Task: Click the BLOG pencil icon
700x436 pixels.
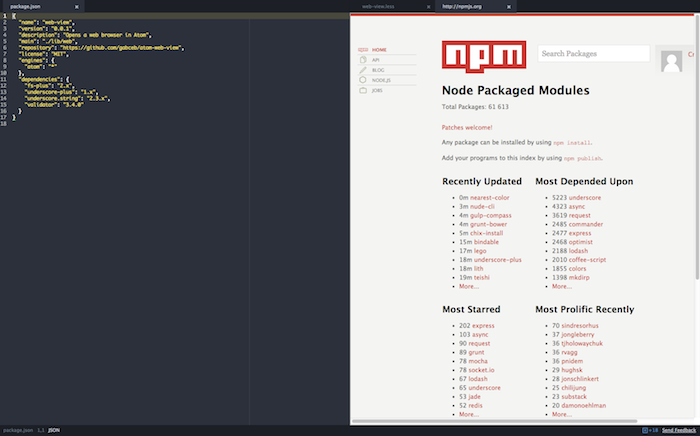Action: pos(363,70)
